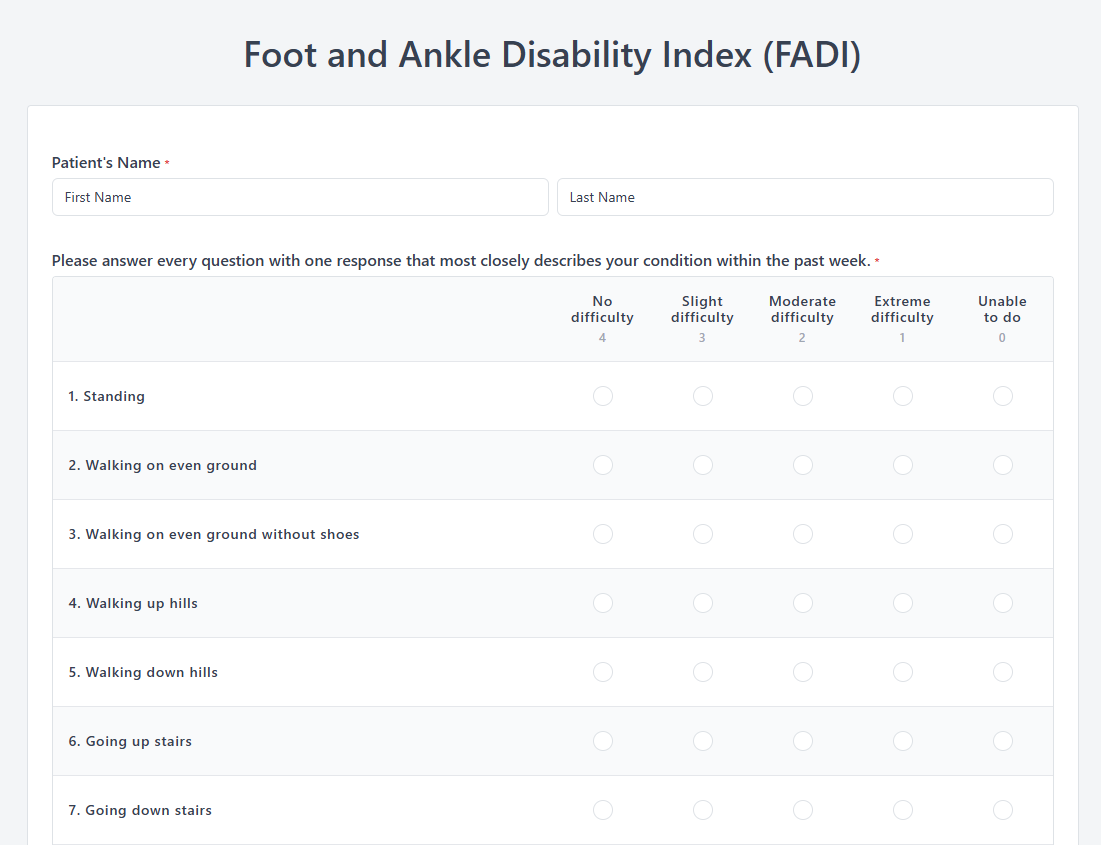Select No difficulty for walking without shoes
This screenshot has width=1101, height=845.
603,534
